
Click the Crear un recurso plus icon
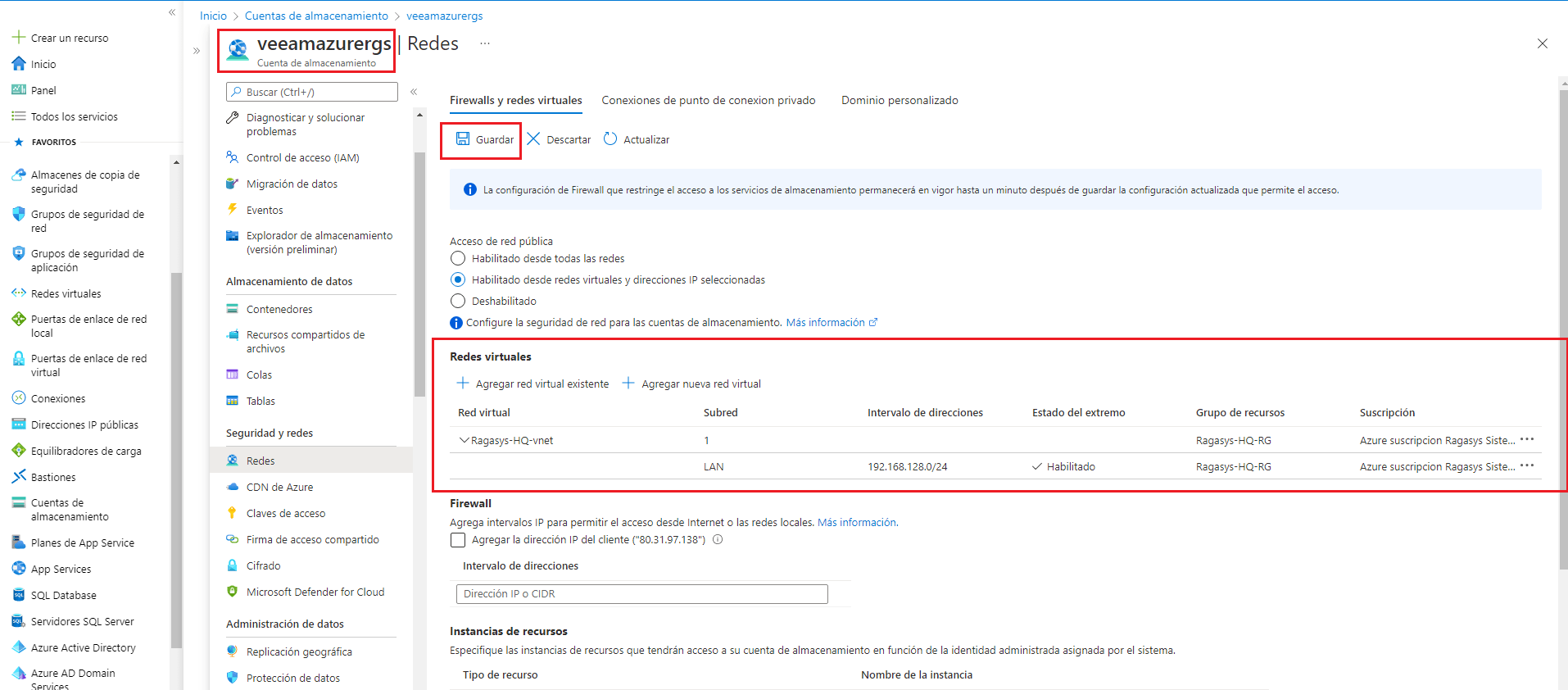click(18, 37)
